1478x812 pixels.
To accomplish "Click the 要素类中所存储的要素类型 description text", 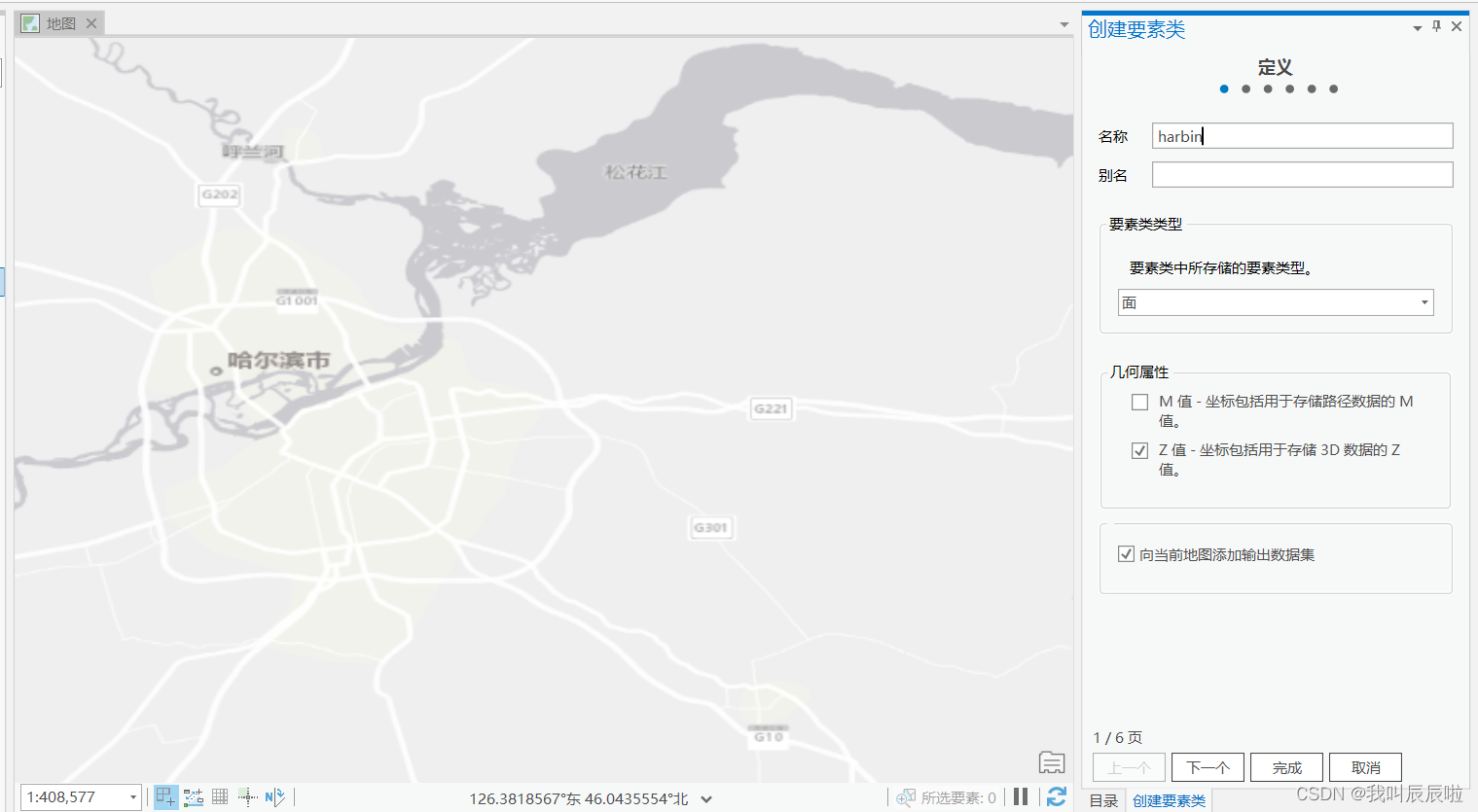I will [1221, 268].
